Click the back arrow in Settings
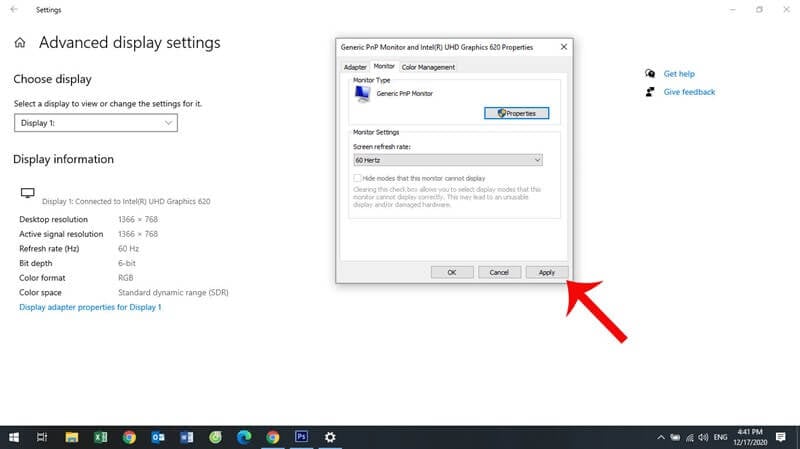Image resolution: width=800 pixels, height=449 pixels. click(x=14, y=9)
